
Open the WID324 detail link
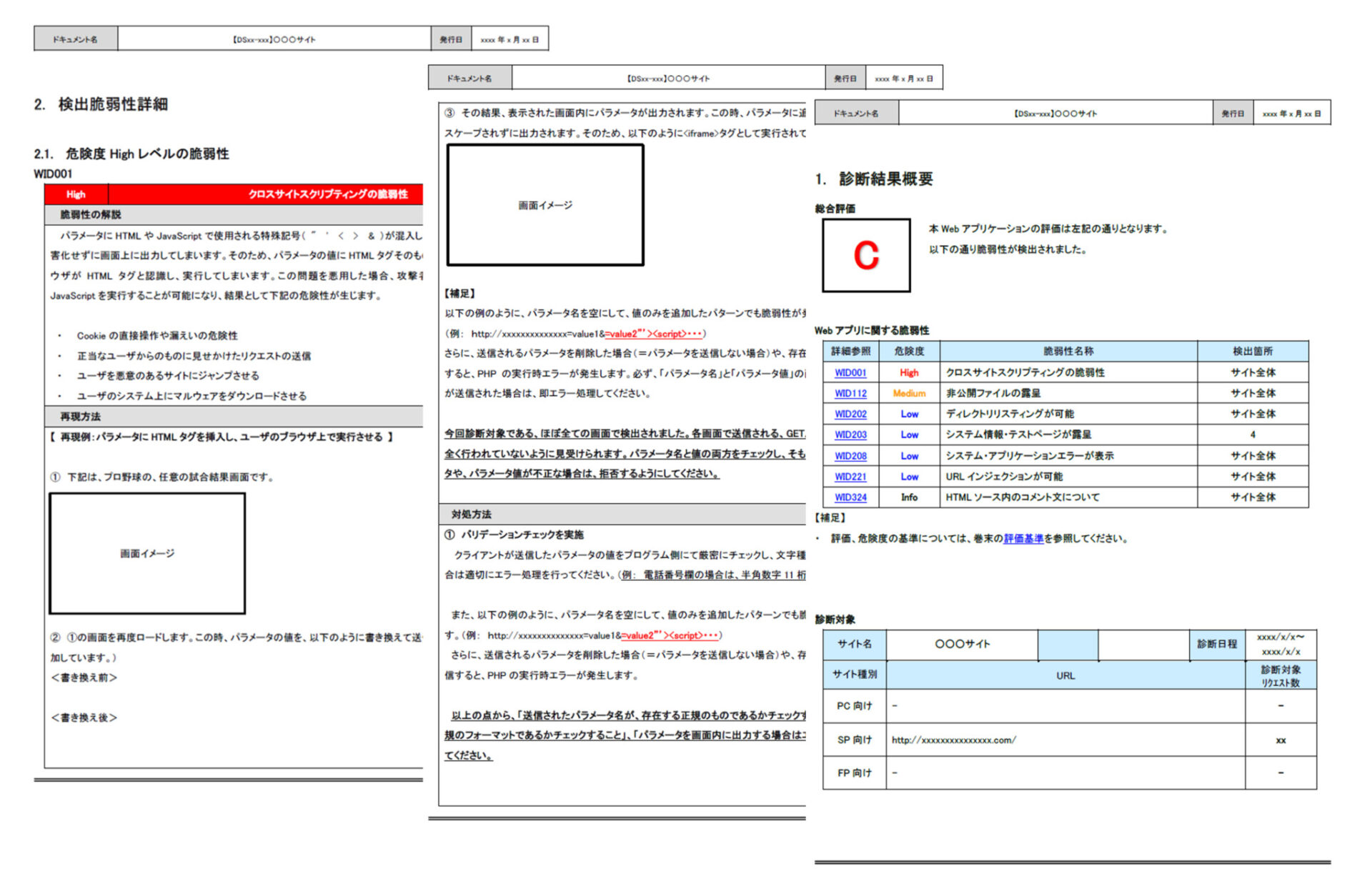point(850,497)
